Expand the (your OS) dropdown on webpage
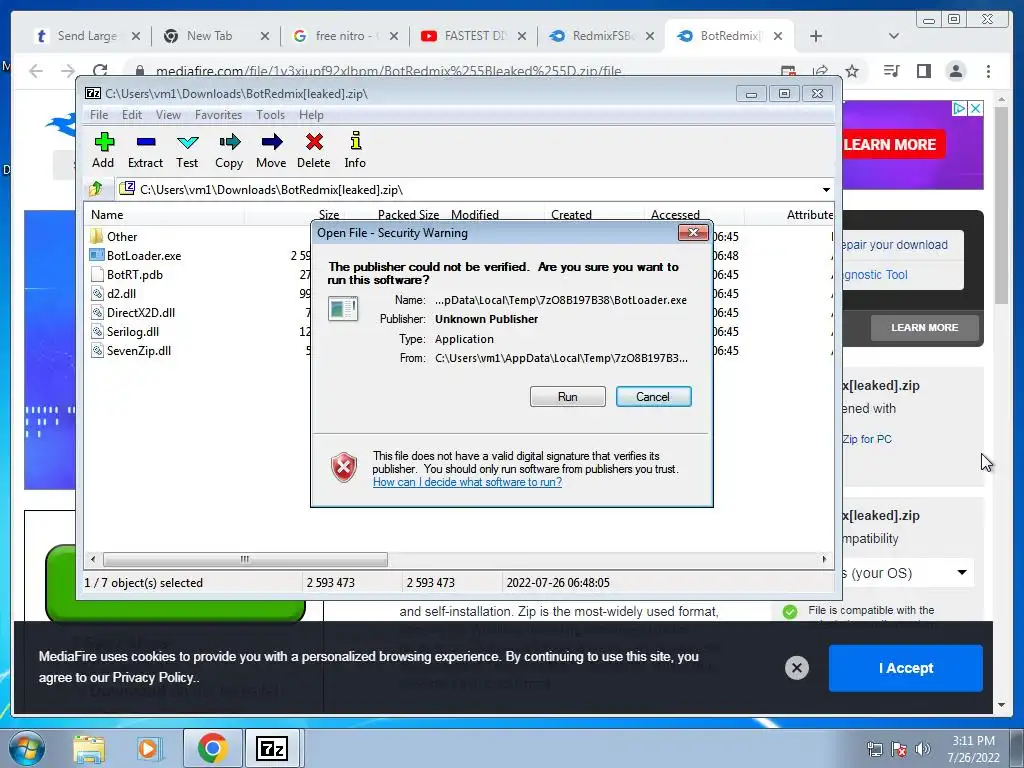The image size is (1024, 768). (x=908, y=573)
